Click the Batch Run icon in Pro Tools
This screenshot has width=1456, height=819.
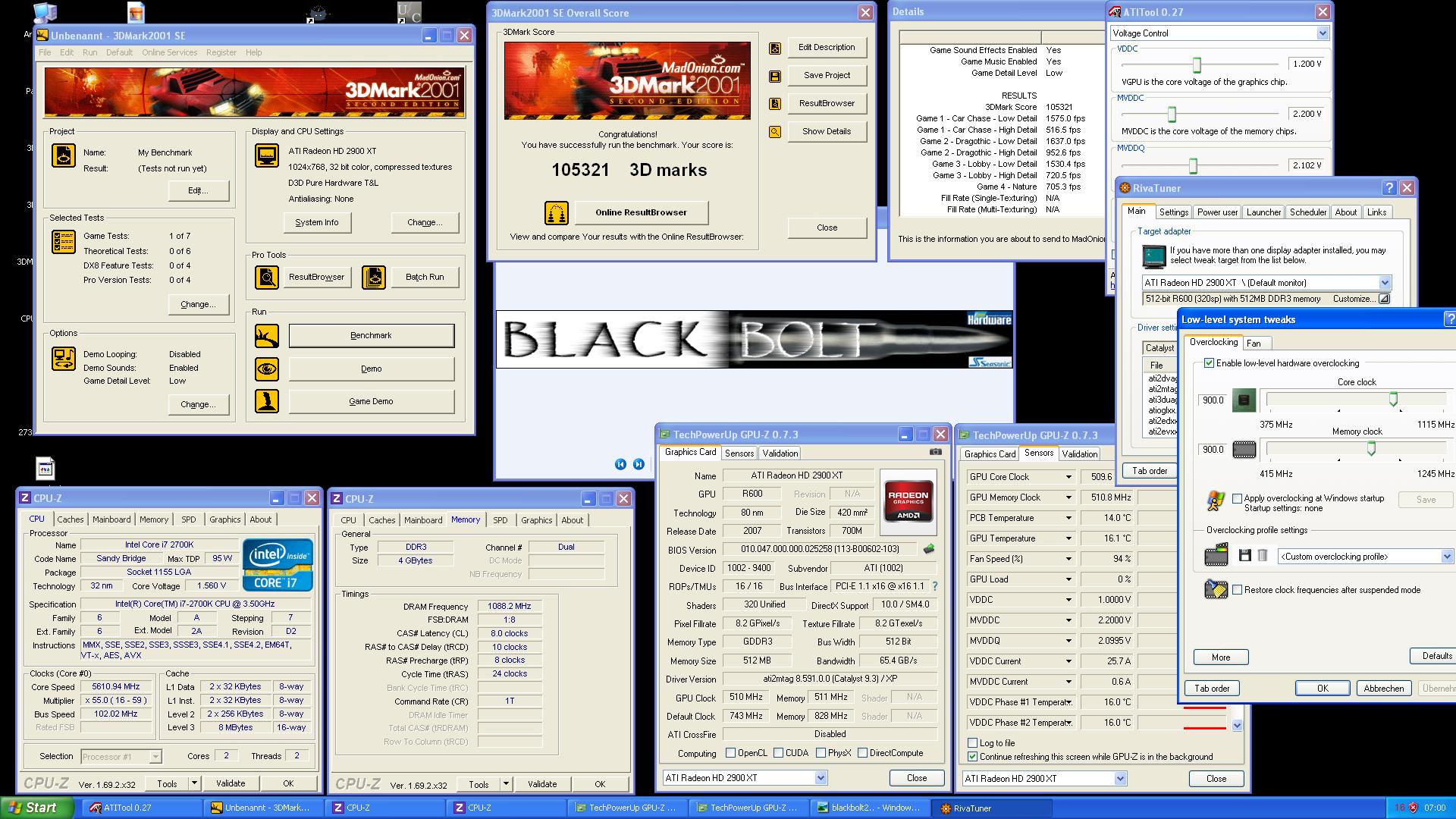point(374,278)
